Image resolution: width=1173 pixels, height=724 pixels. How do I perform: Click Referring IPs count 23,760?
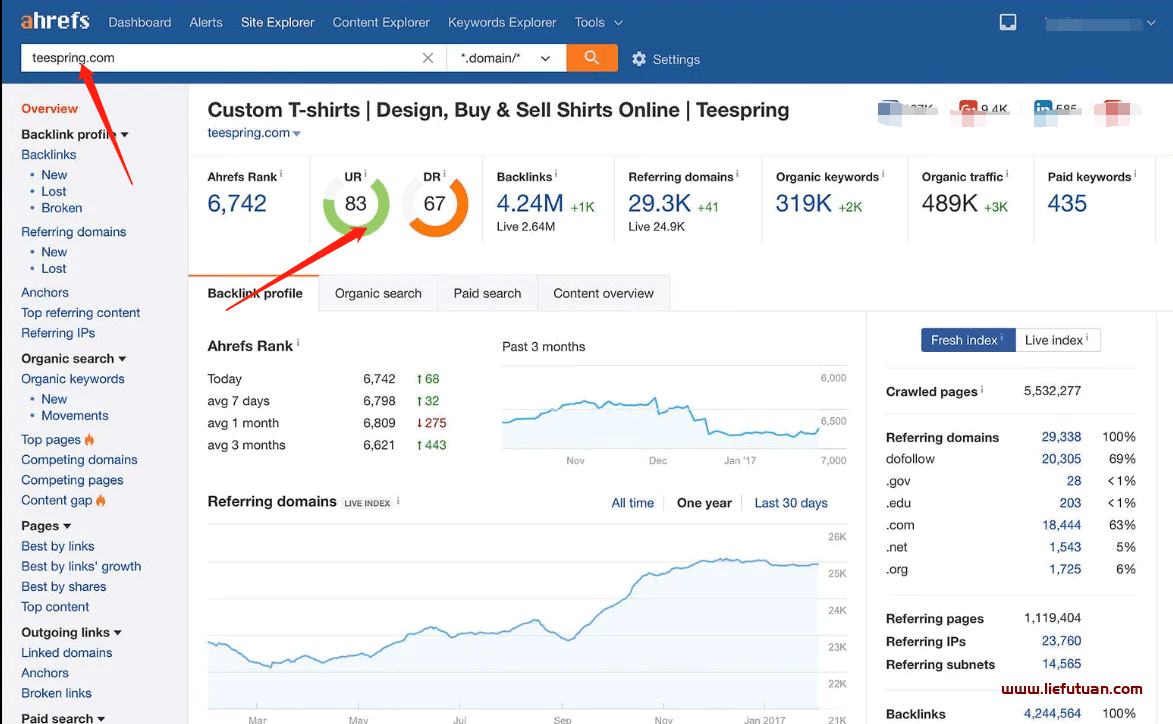click(x=1061, y=640)
